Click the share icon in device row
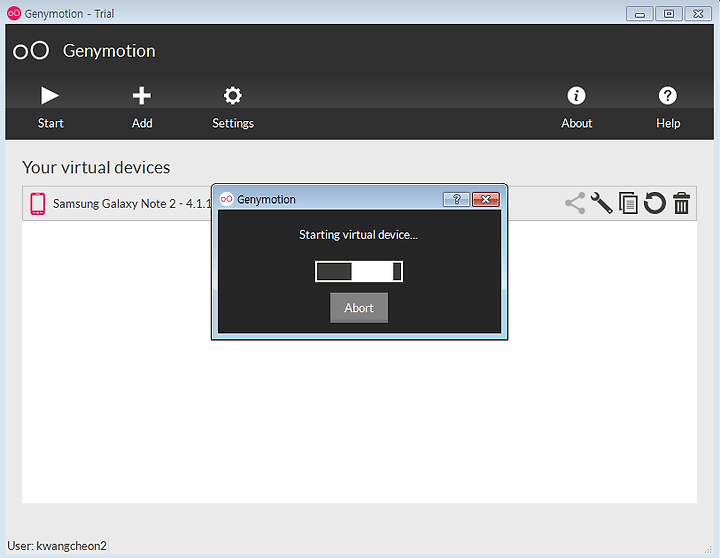Image resolution: width=720 pixels, height=558 pixels. pos(575,203)
